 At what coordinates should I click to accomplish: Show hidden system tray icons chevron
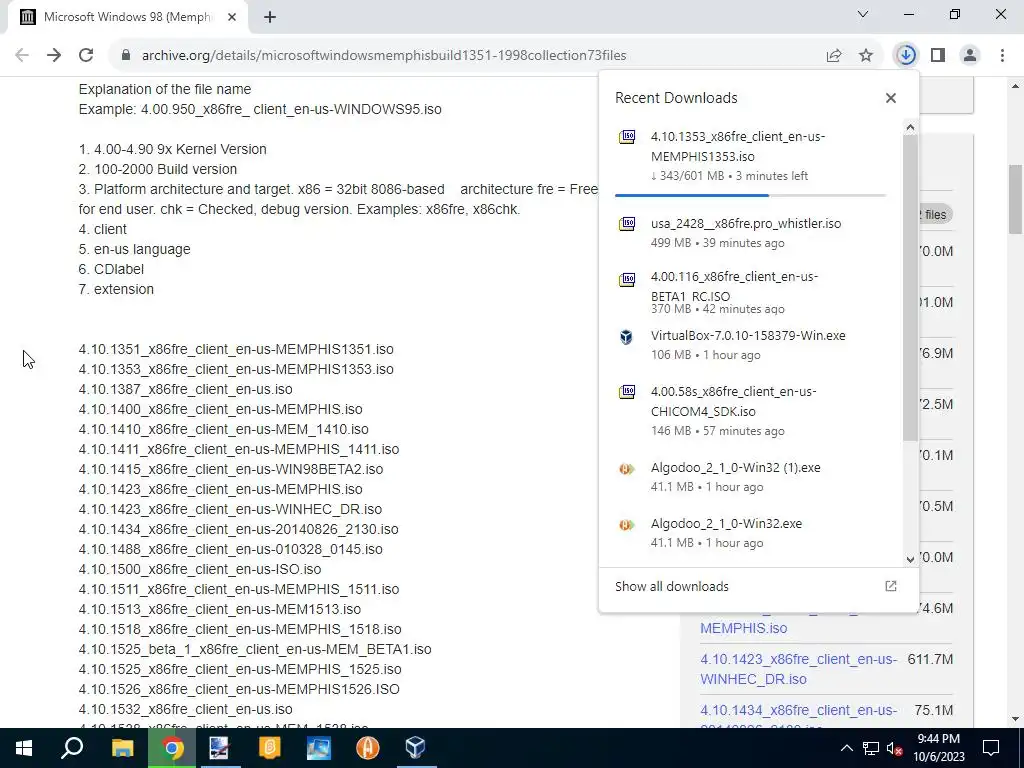point(846,748)
